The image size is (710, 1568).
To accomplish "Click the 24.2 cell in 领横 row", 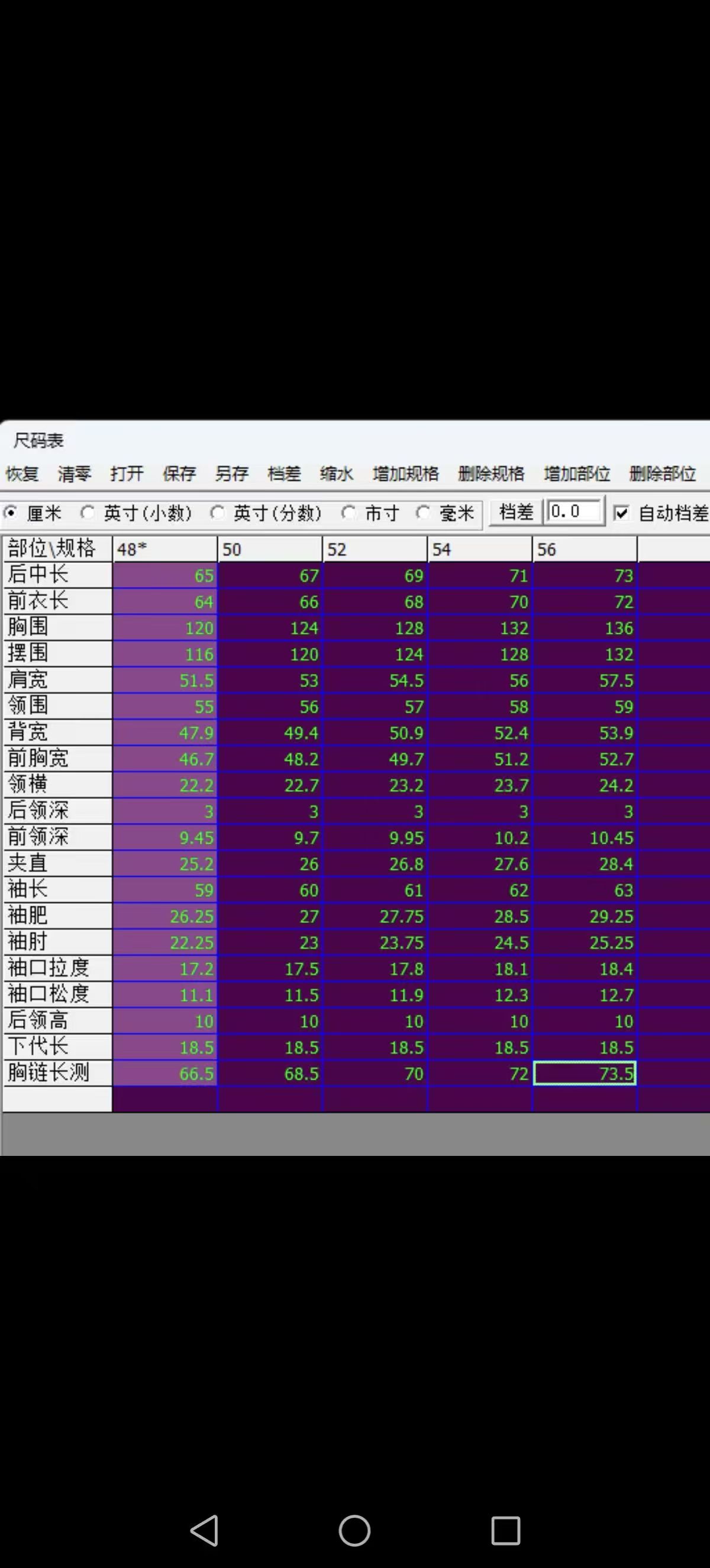I will click(x=585, y=785).
